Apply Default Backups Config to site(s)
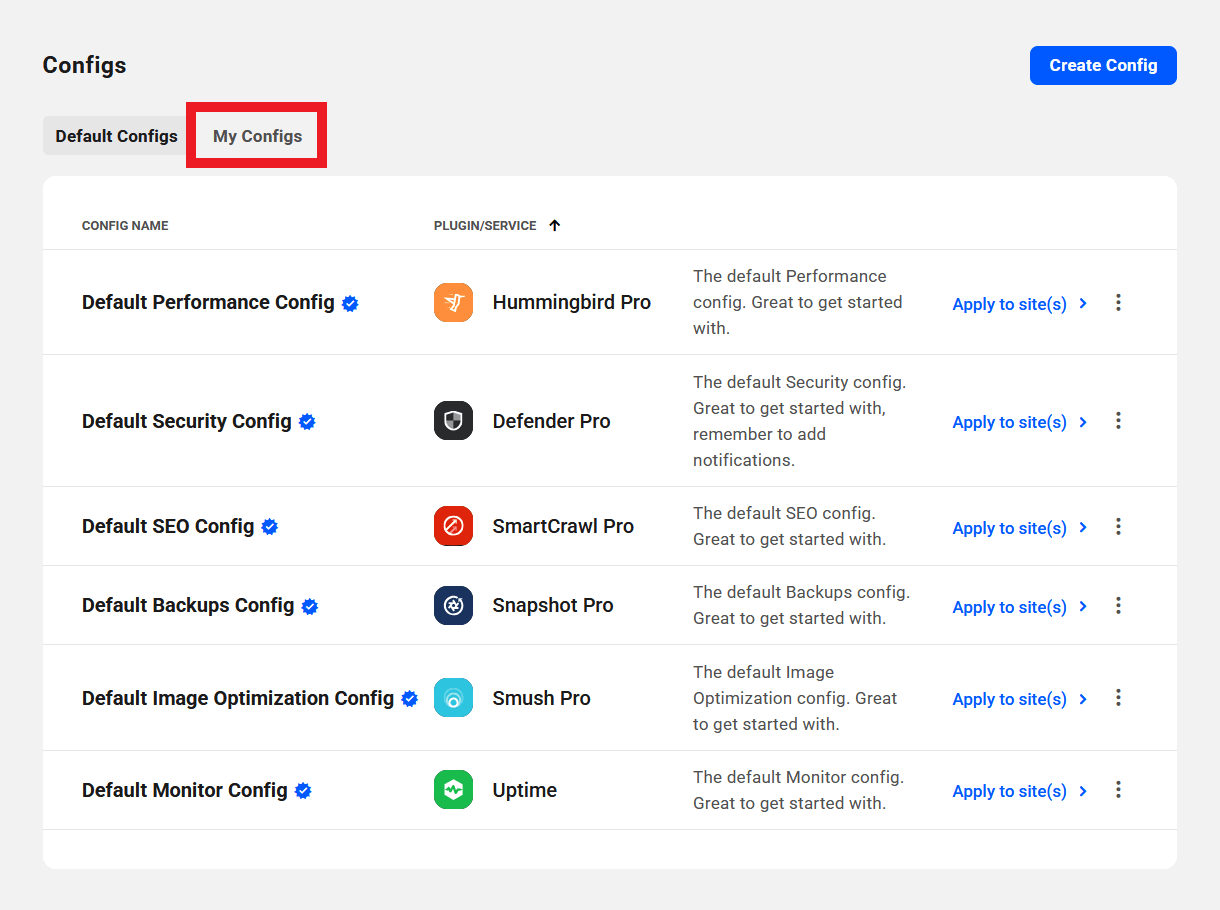 point(1020,607)
